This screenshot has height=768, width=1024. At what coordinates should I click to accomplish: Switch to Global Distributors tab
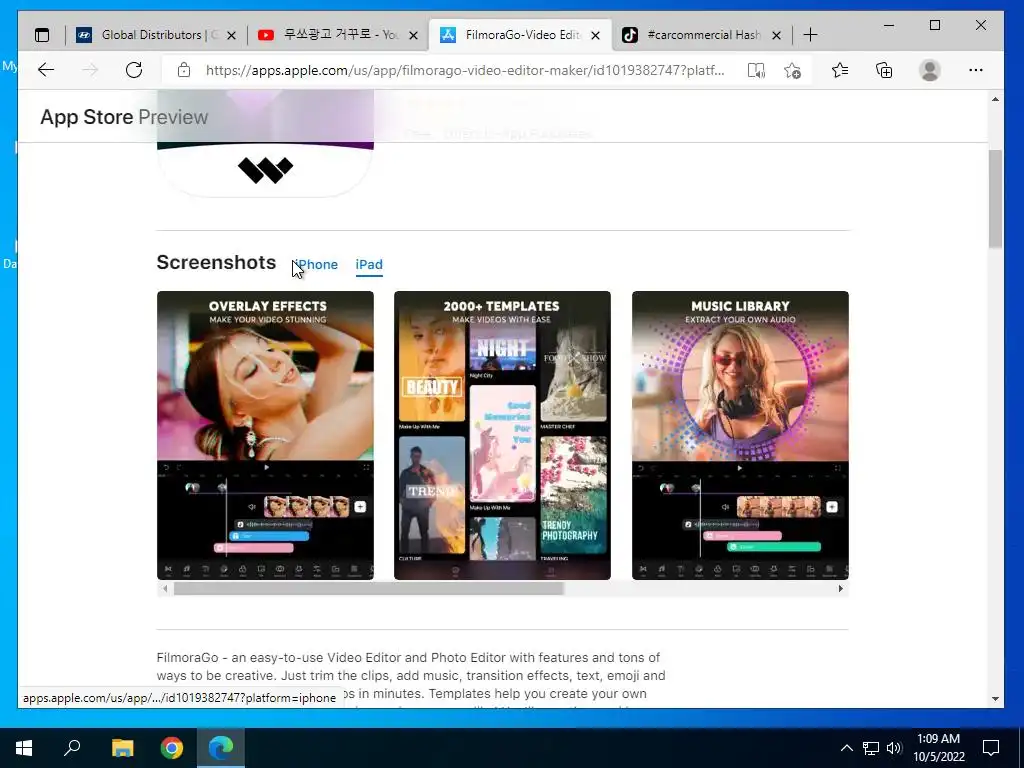pyautogui.click(x=156, y=35)
